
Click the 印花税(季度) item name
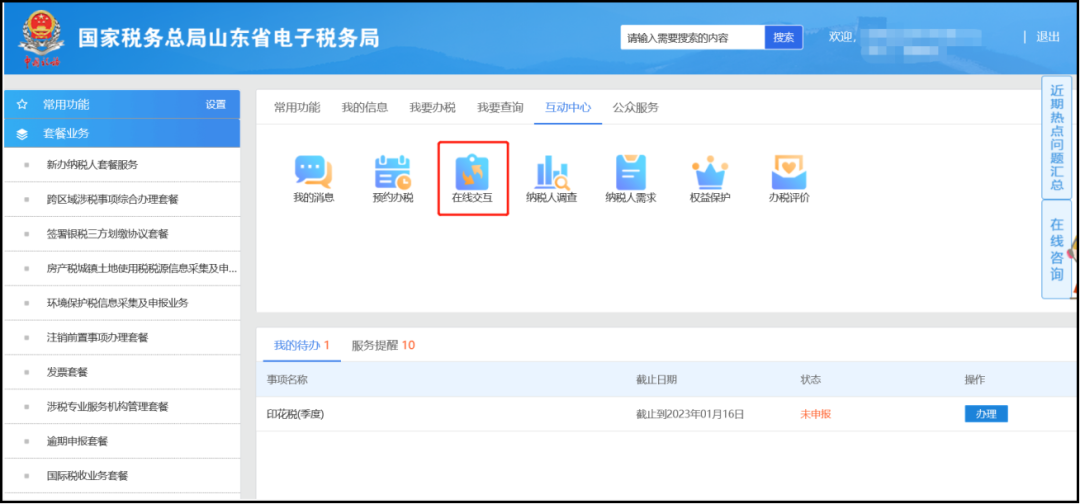(295, 414)
